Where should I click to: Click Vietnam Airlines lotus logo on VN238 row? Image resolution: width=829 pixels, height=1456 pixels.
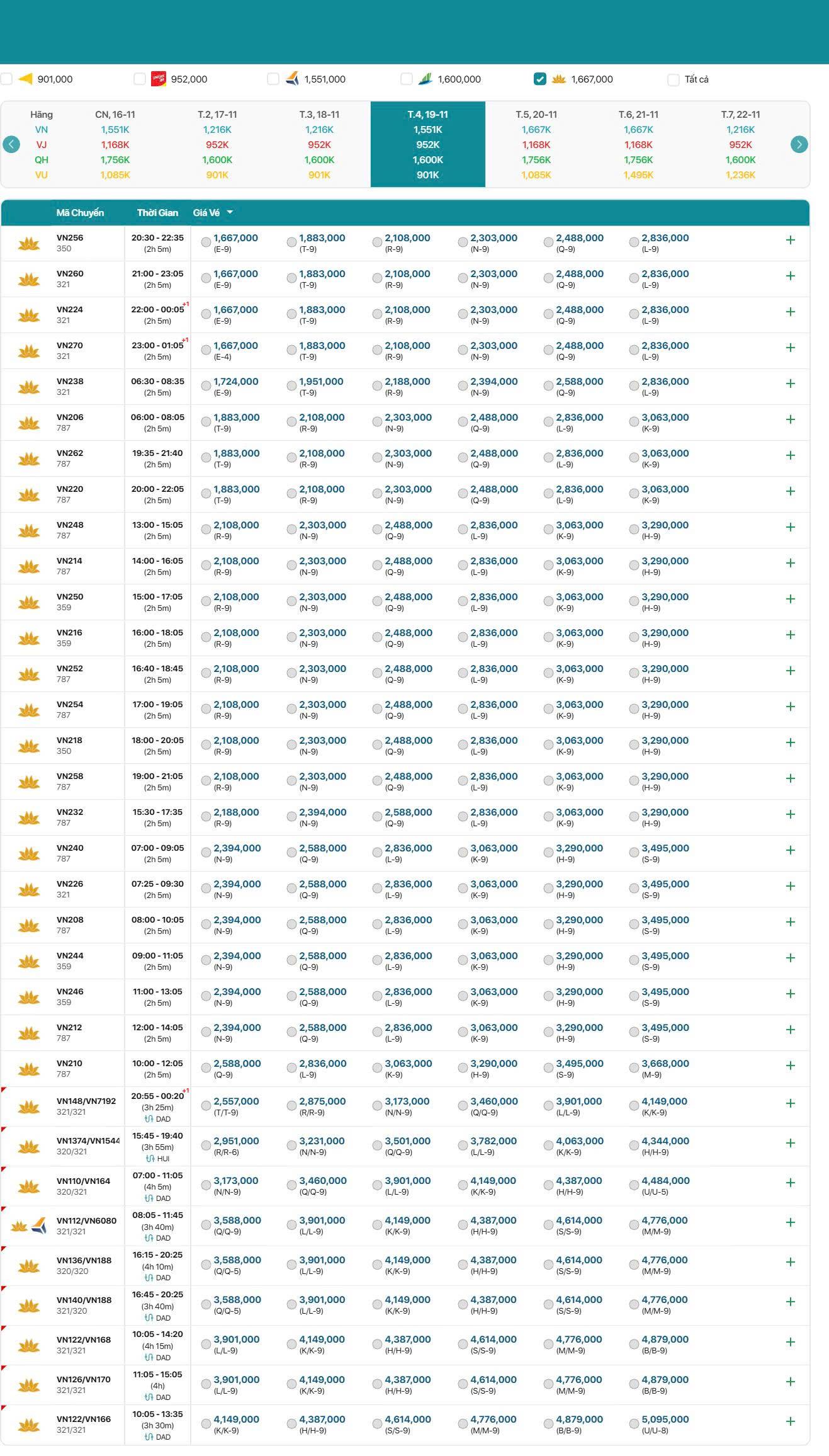(29, 387)
